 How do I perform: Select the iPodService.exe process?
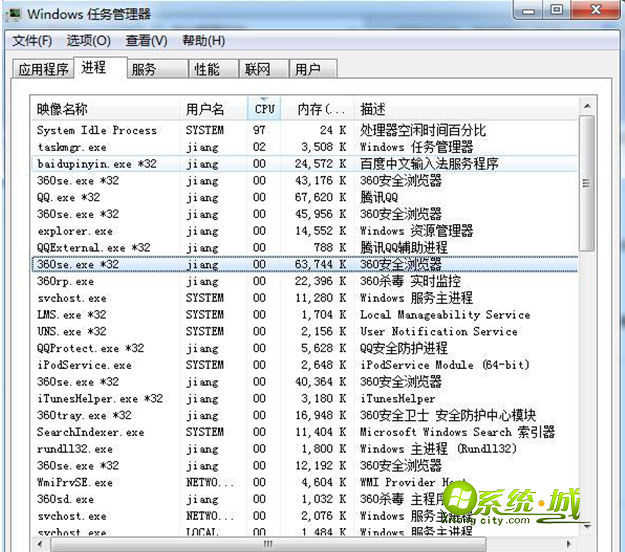click(305, 365)
